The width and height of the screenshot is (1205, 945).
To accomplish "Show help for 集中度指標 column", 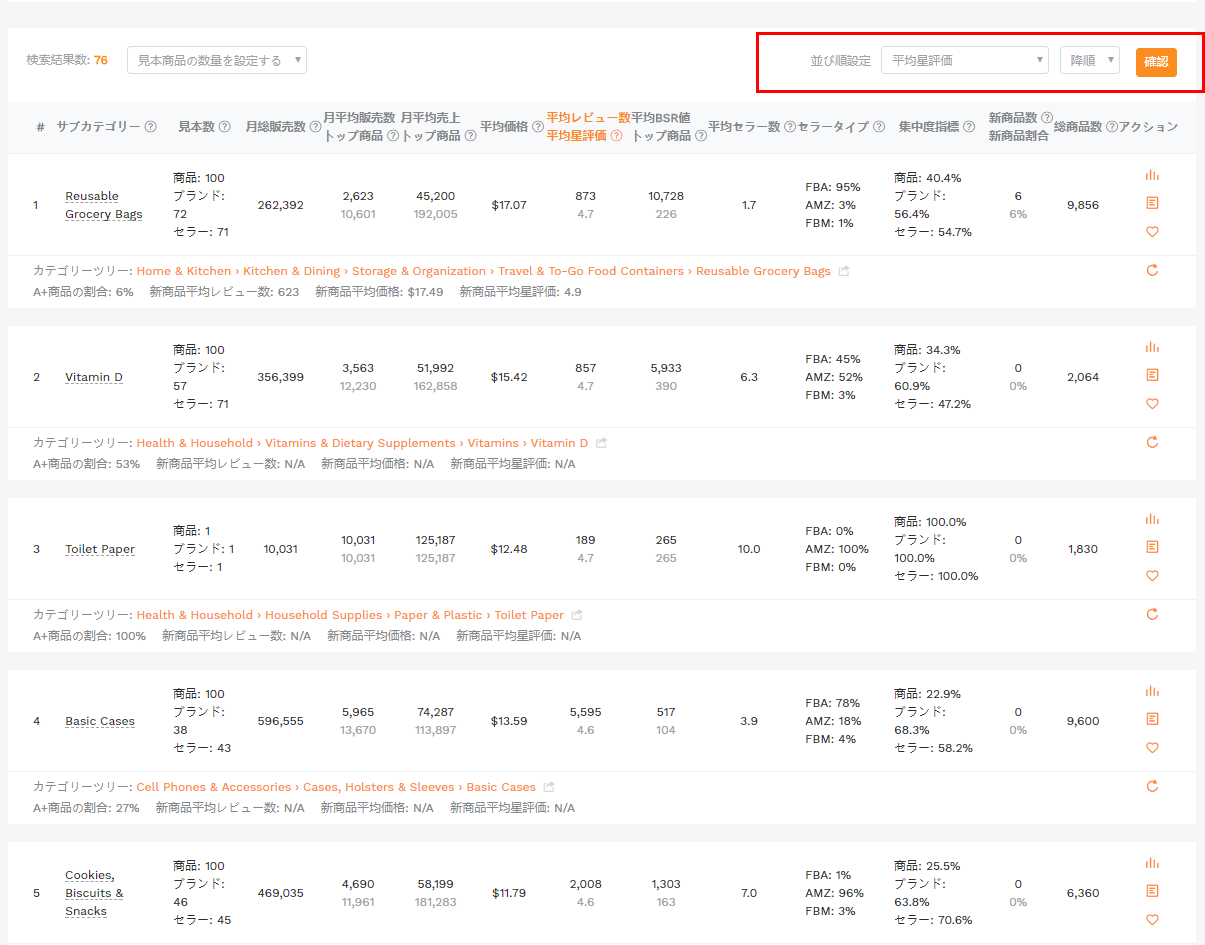I will (x=969, y=127).
